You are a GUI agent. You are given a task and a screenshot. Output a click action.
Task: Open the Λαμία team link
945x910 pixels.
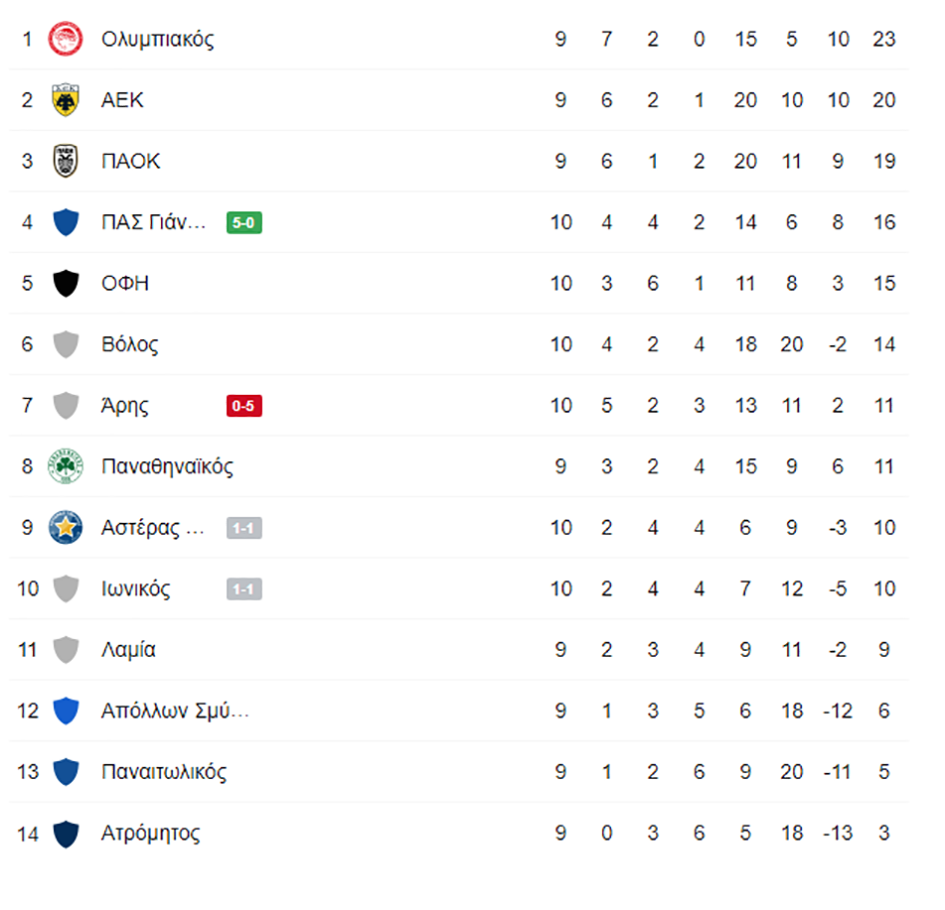coord(128,650)
